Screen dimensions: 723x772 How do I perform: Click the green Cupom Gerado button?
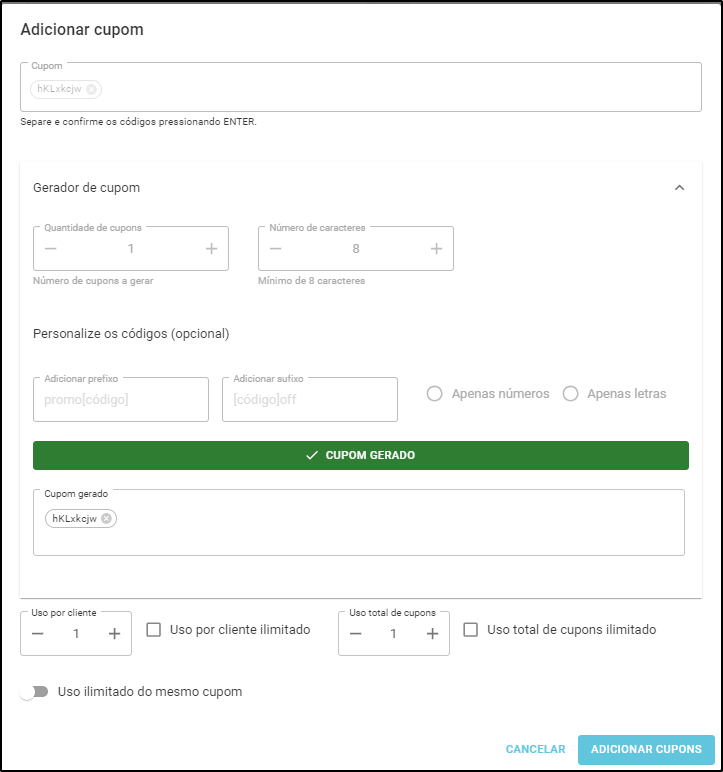pos(361,455)
